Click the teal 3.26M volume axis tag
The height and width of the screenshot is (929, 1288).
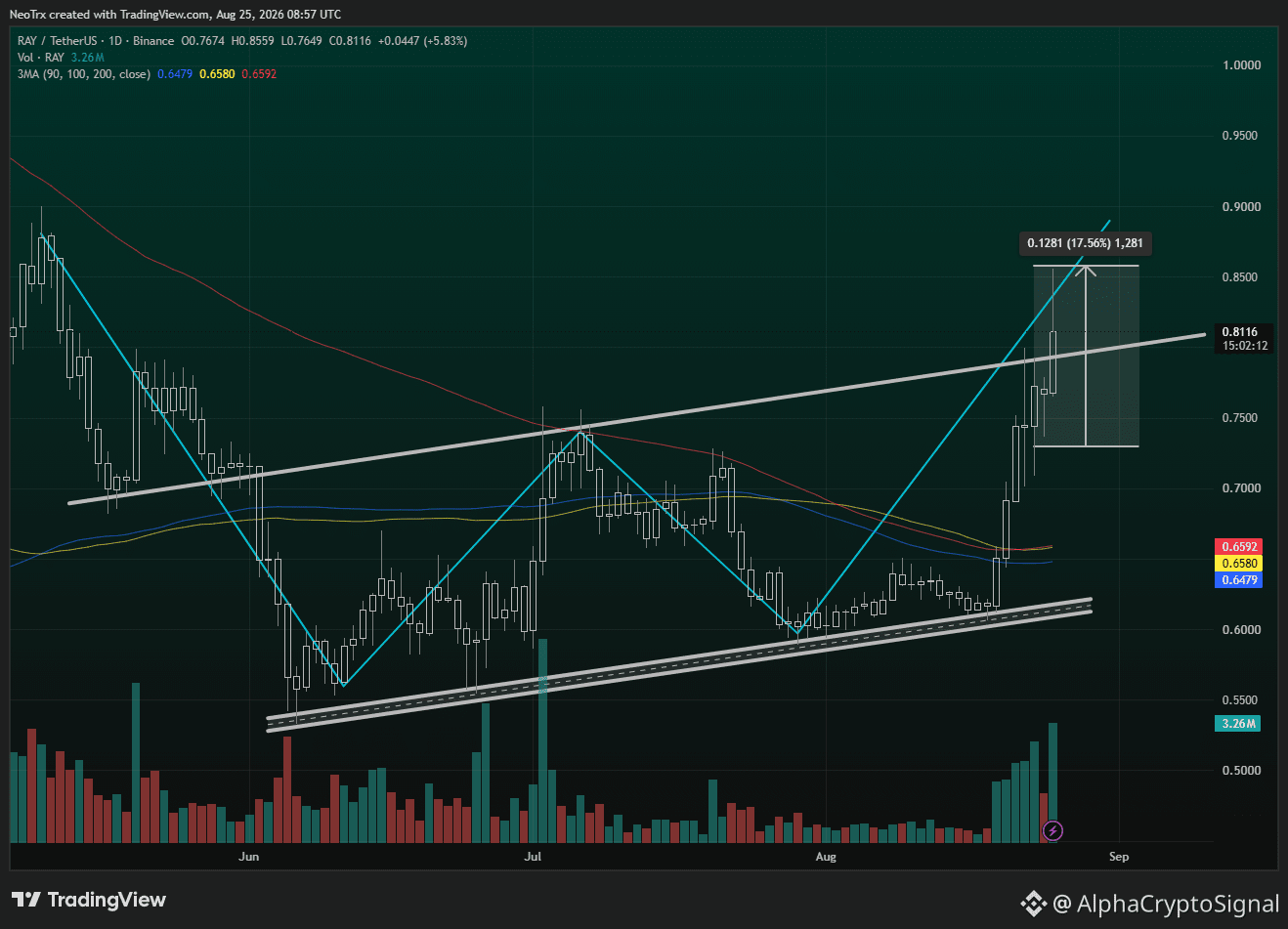click(x=1237, y=724)
